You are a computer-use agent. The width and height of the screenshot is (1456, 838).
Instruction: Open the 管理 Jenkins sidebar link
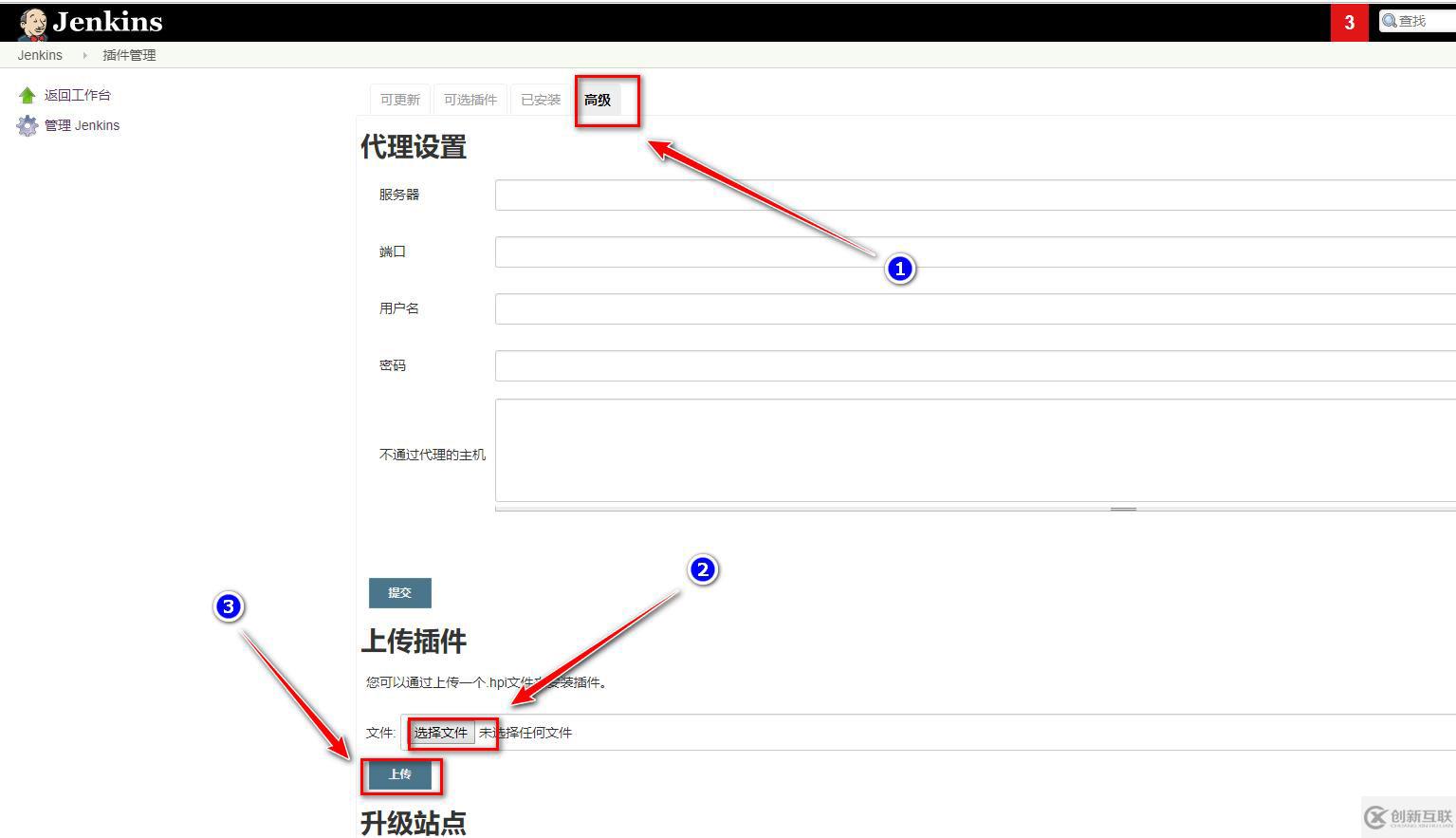pyautogui.click(x=83, y=125)
